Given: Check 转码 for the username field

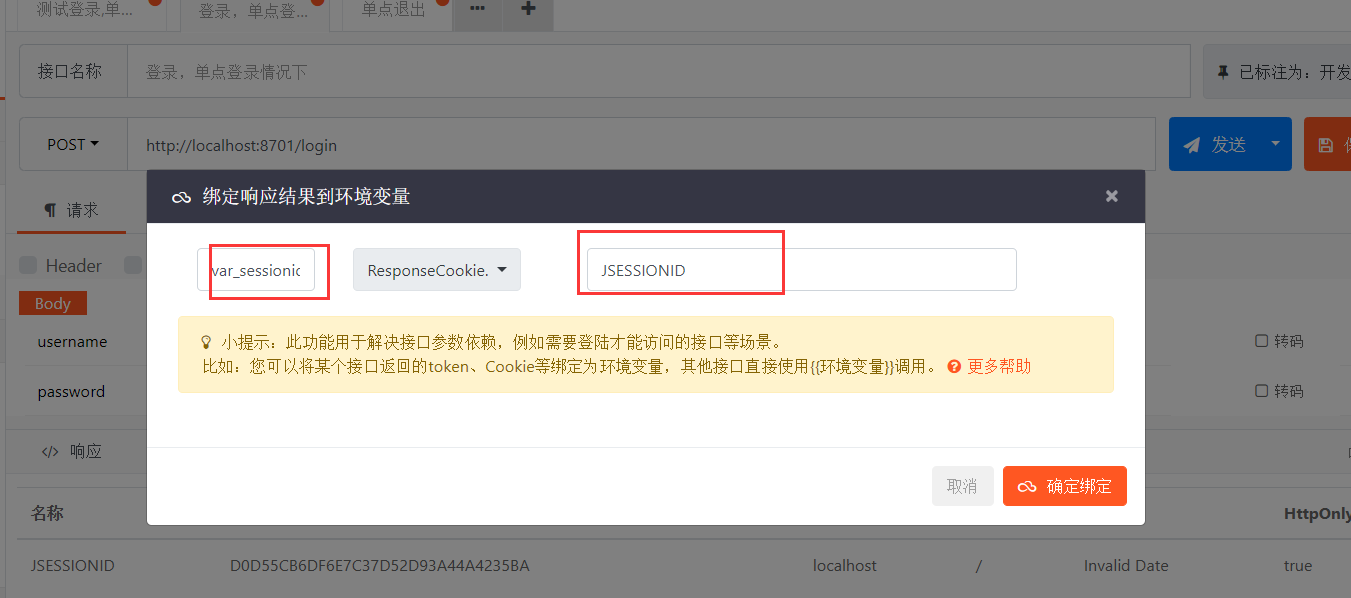Looking at the screenshot, I should click(1261, 340).
